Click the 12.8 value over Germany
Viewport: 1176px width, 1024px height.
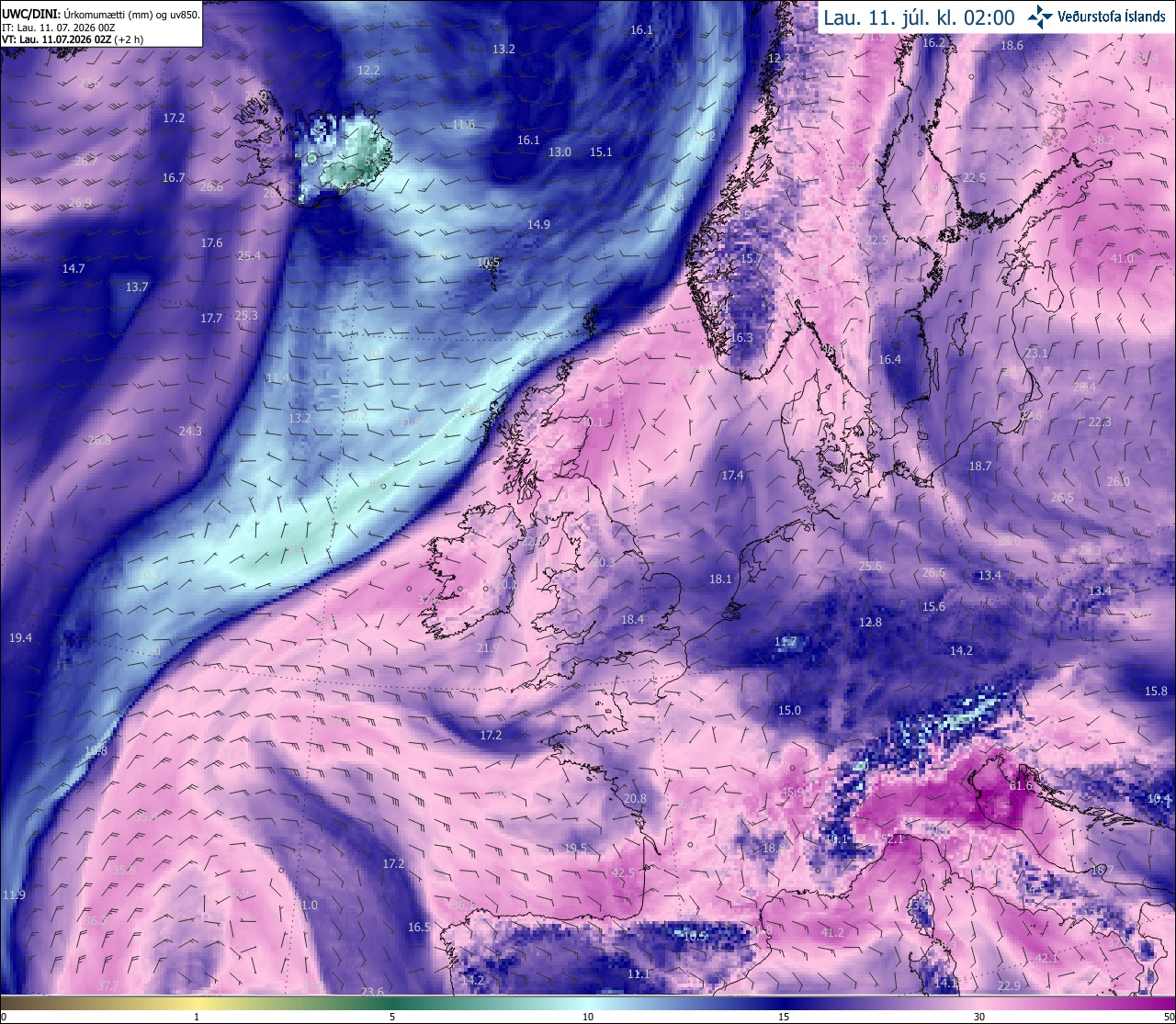pyautogui.click(x=870, y=623)
